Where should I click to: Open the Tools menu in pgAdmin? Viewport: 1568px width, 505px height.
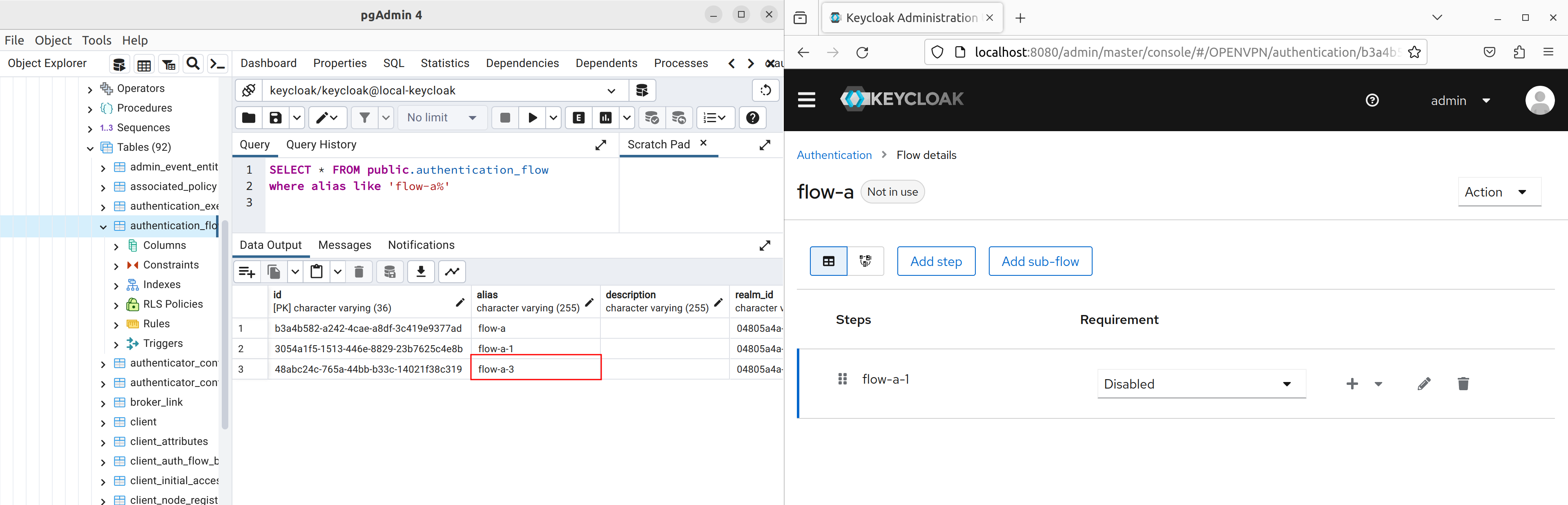tap(96, 40)
